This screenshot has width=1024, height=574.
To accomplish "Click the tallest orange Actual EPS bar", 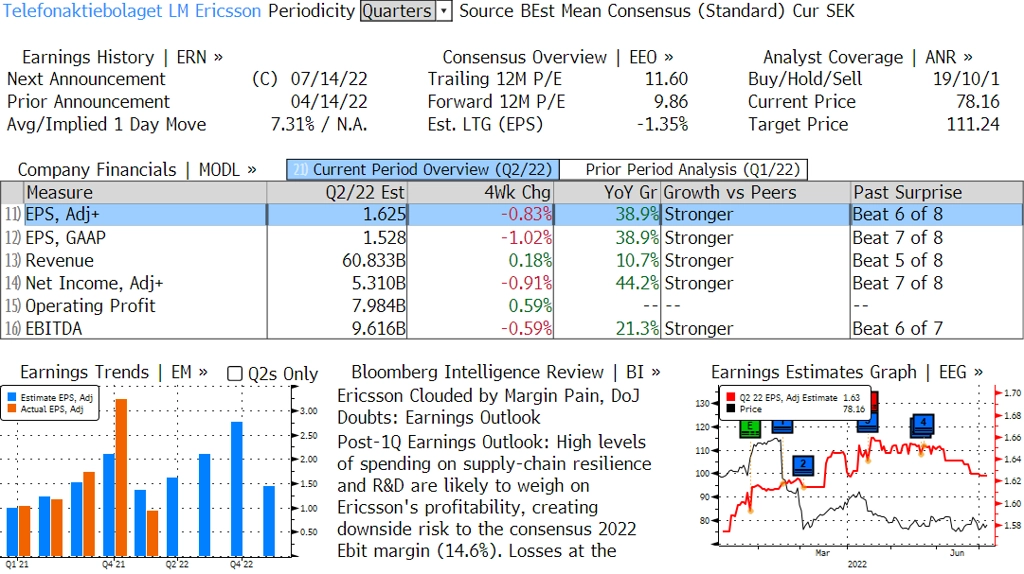I will click(x=121, y=477).
